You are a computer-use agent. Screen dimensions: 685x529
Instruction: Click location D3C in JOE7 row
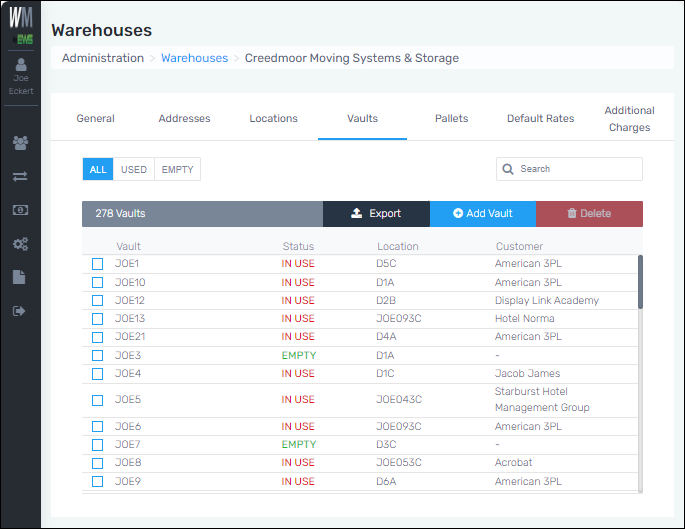pyautogui.click(x=386, y=444)
